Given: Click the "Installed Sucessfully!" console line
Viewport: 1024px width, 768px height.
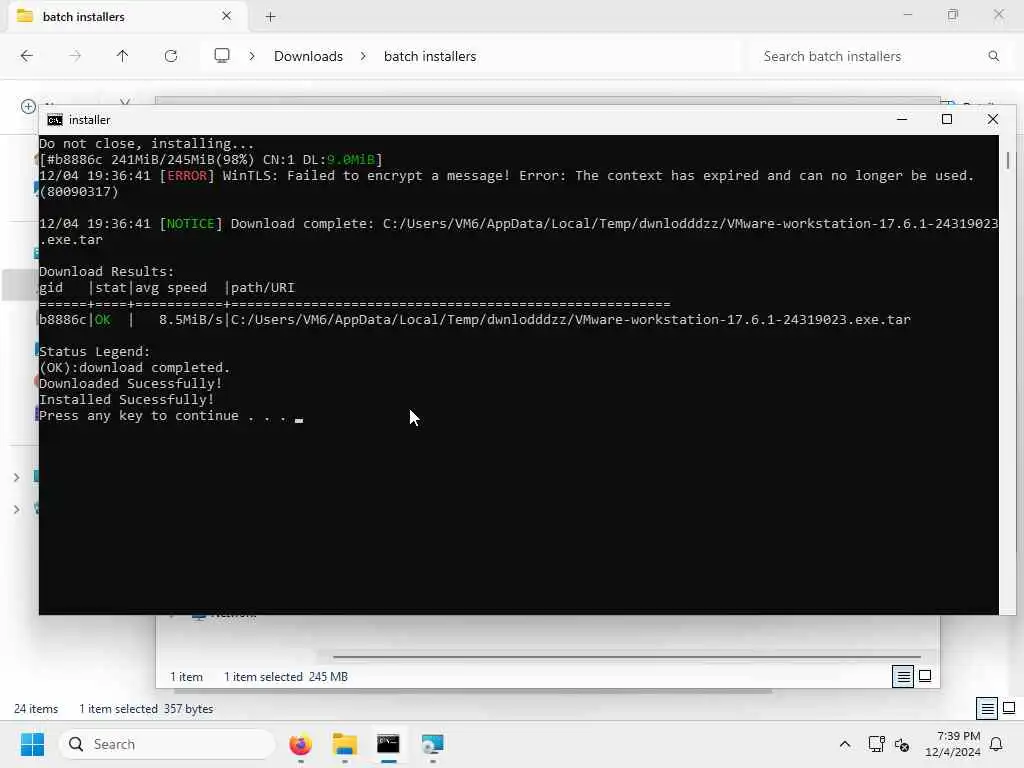Looking at the screenshot, I should click(x=127, y=400).
